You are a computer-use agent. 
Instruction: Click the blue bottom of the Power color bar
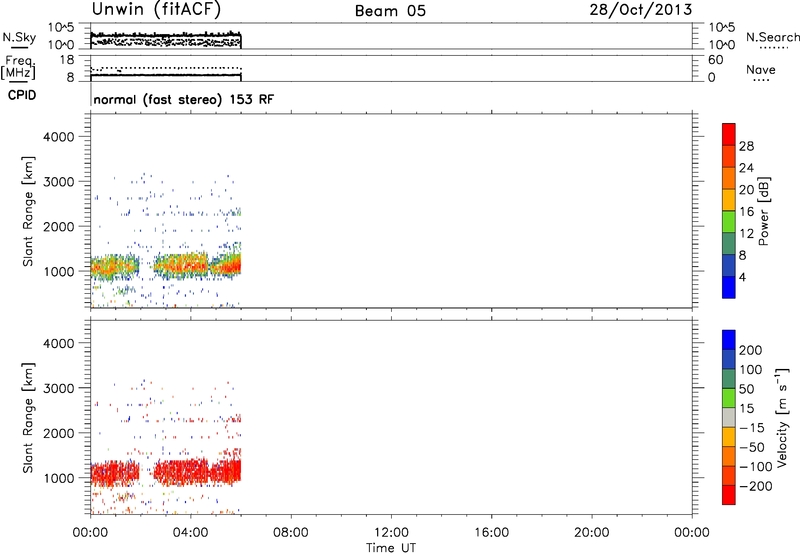click(x=729, y=287)
